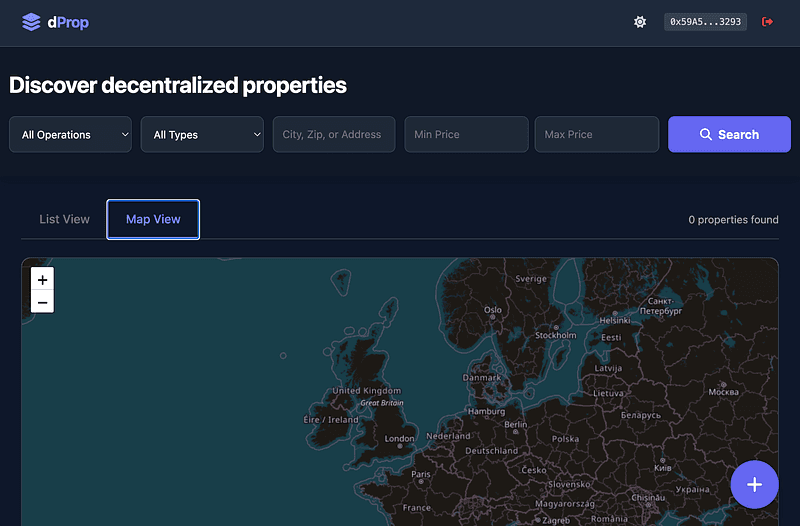Viewport: 800px width, 526px height.
Task: Expand the All Types dropdown
Action: (x=202, y=135)
